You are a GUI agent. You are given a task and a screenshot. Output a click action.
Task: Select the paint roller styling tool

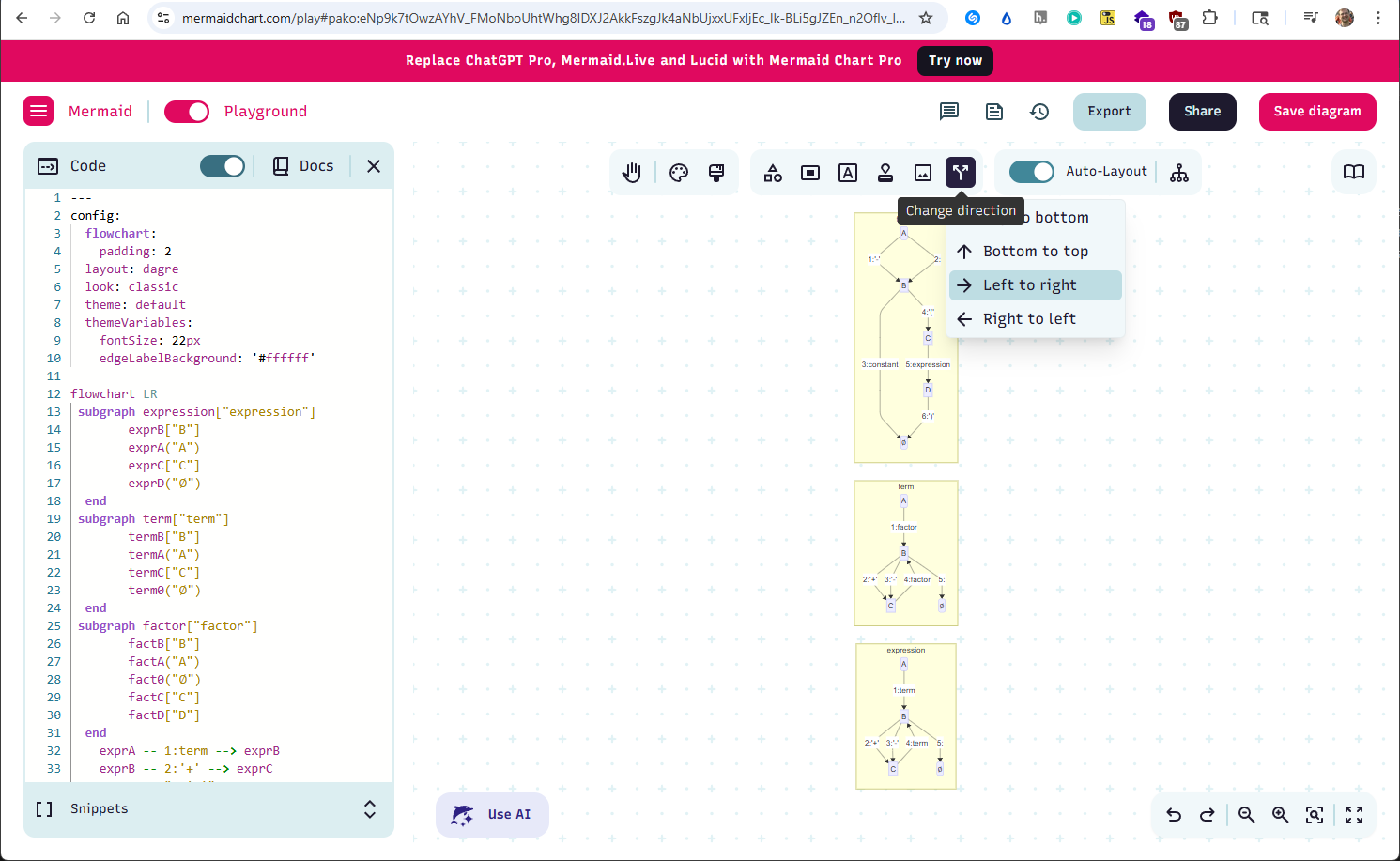(715, 172)
